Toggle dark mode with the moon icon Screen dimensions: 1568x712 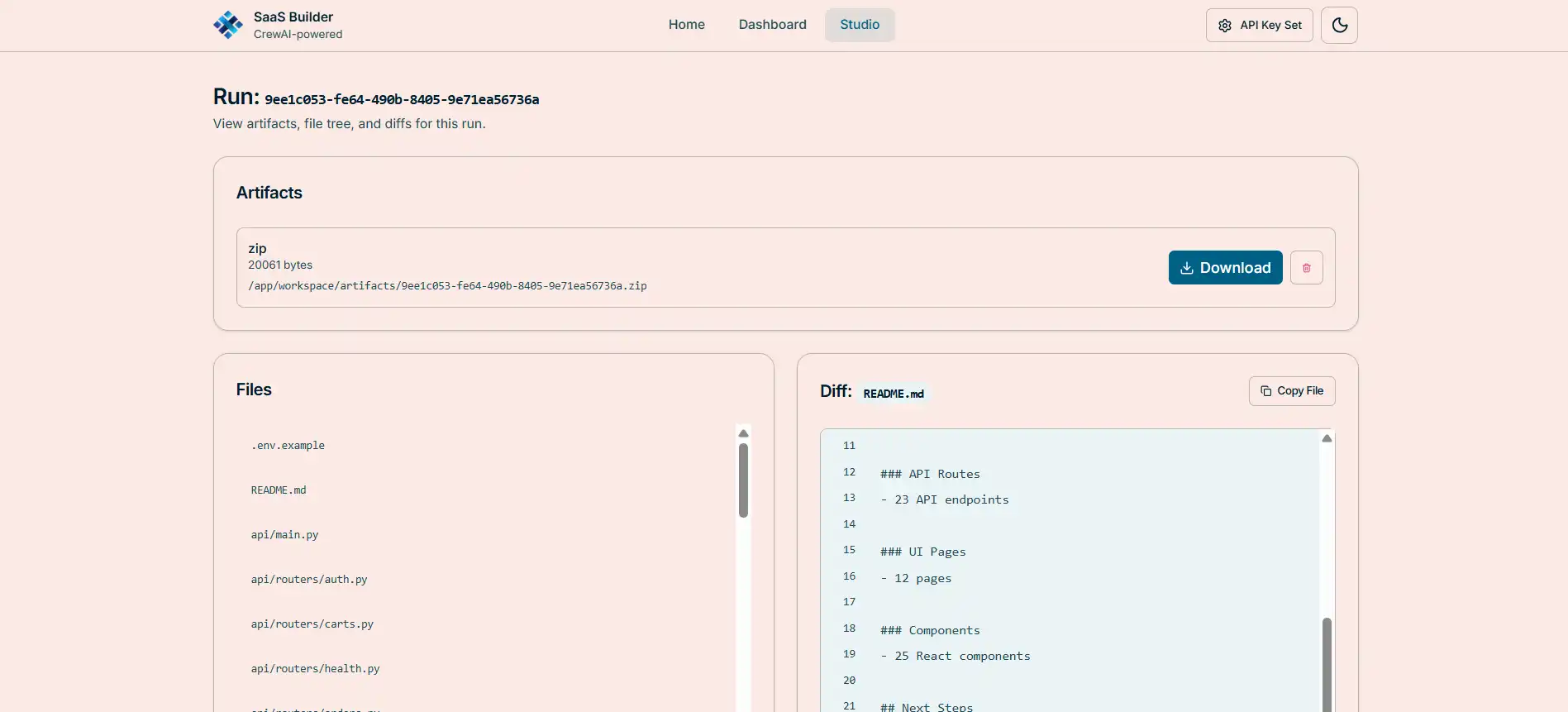click(x=1339, y=25)
